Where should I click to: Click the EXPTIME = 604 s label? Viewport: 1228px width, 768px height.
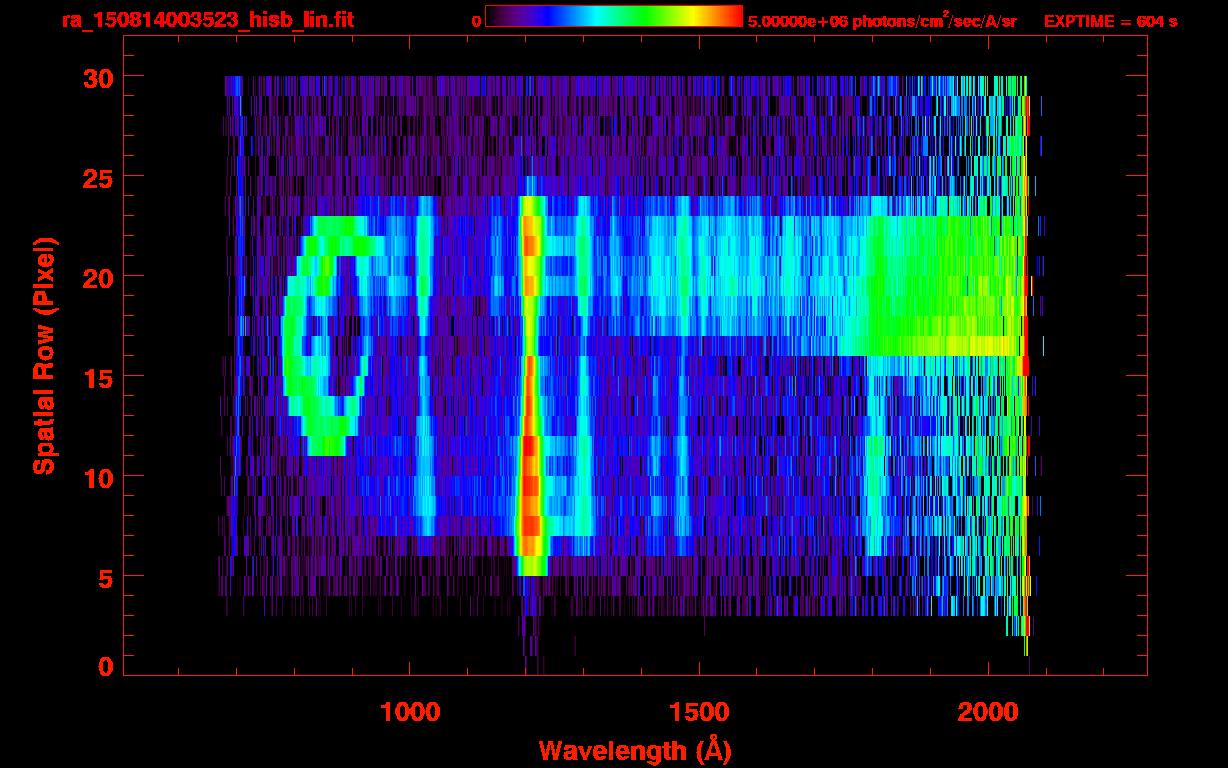(1110, 21)
